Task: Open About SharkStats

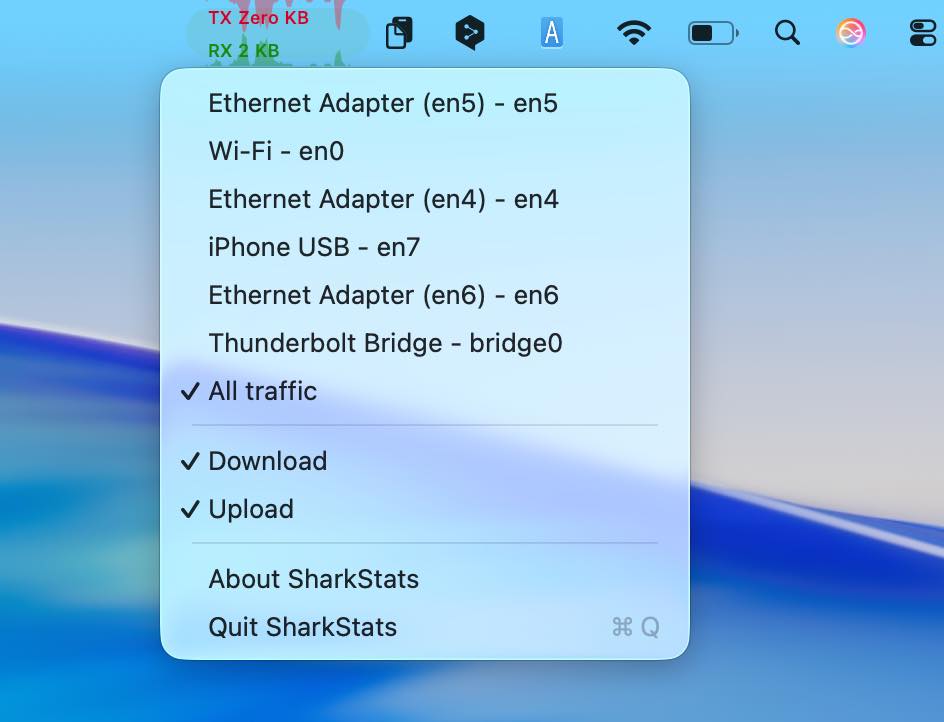Action: click(424, 579)
